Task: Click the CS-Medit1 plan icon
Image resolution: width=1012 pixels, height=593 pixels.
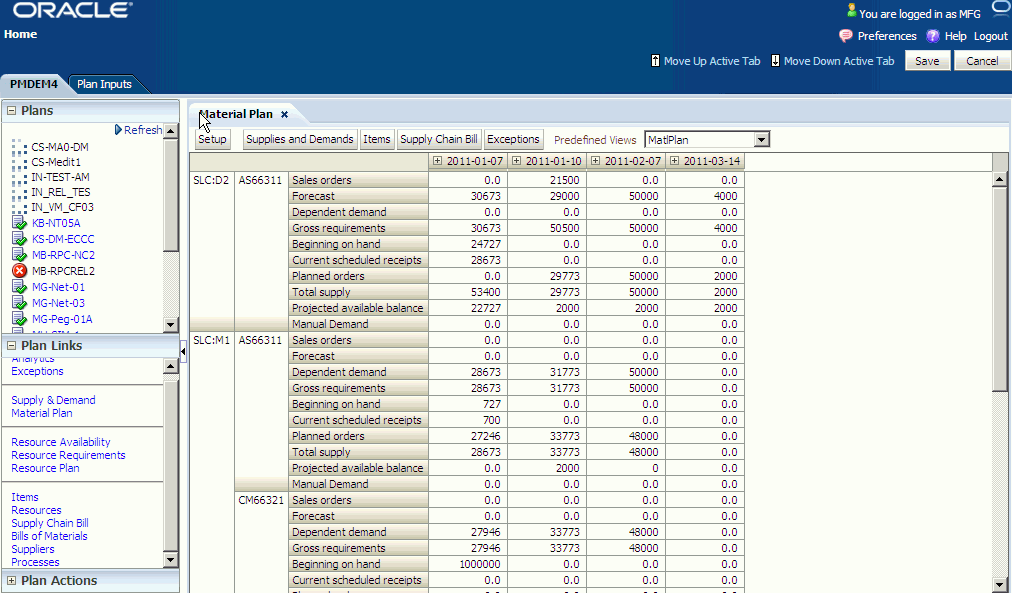Action: point(19,162)
